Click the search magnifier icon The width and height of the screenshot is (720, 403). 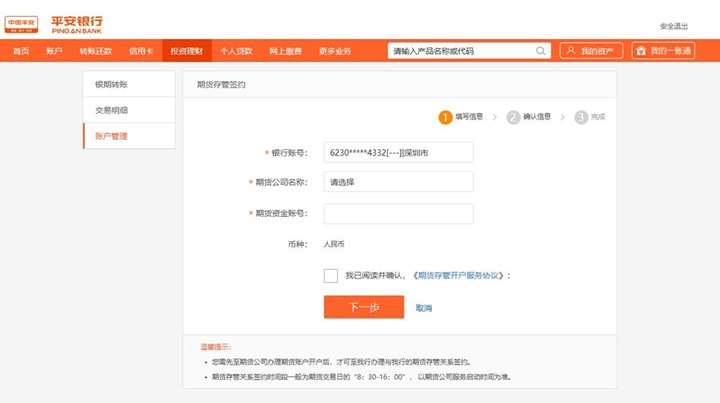click(x=541, y=51)
